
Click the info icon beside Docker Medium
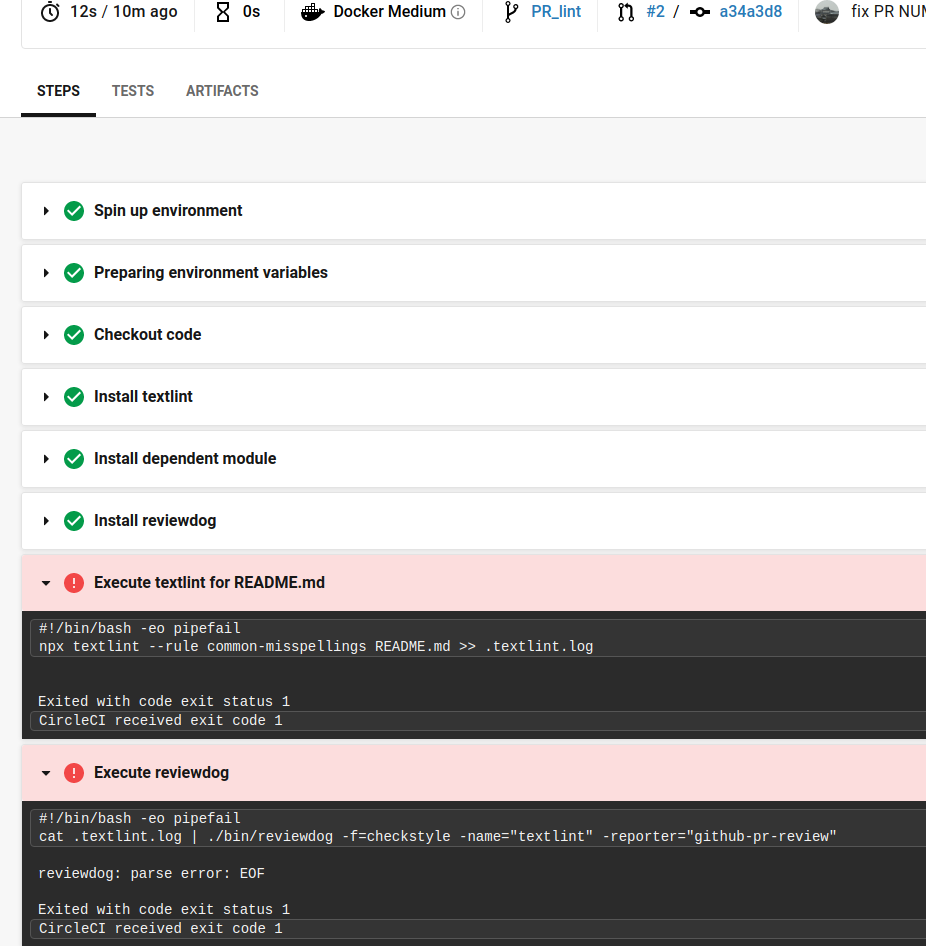click(458, 11)
